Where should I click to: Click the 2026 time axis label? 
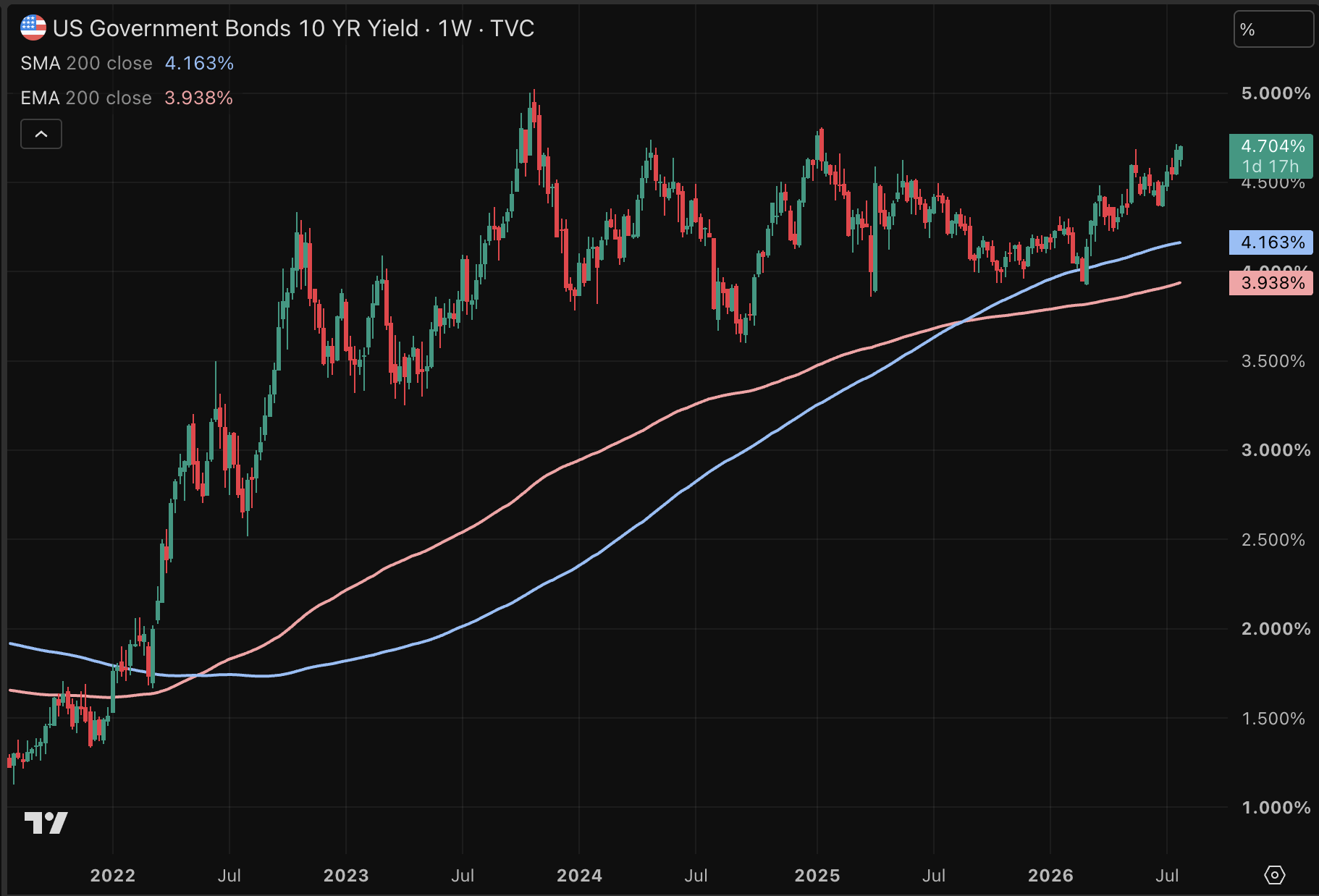click(1050, 876)
